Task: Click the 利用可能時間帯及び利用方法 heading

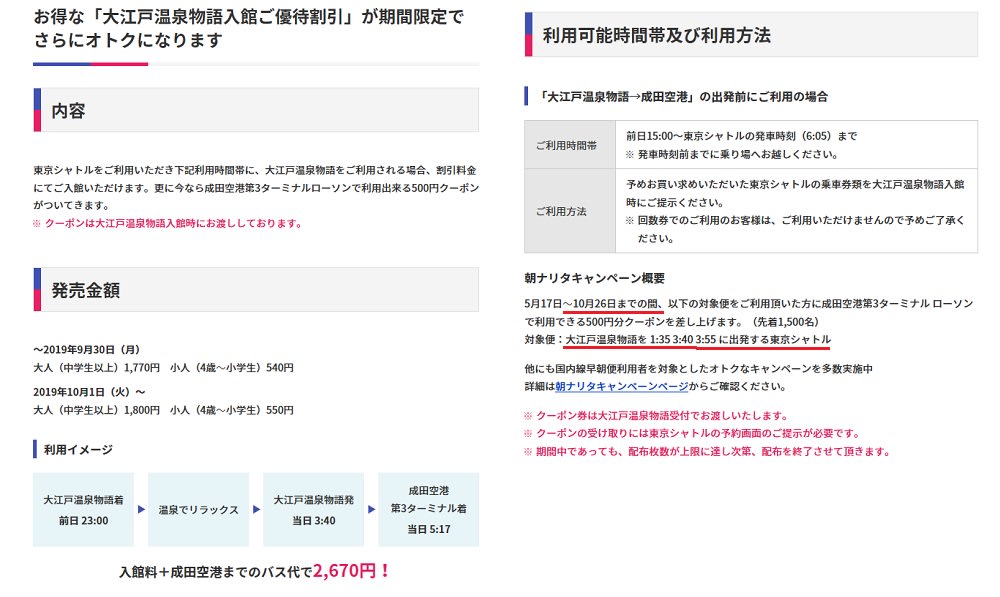Action: pyautogui.click(x=751, y=35)
